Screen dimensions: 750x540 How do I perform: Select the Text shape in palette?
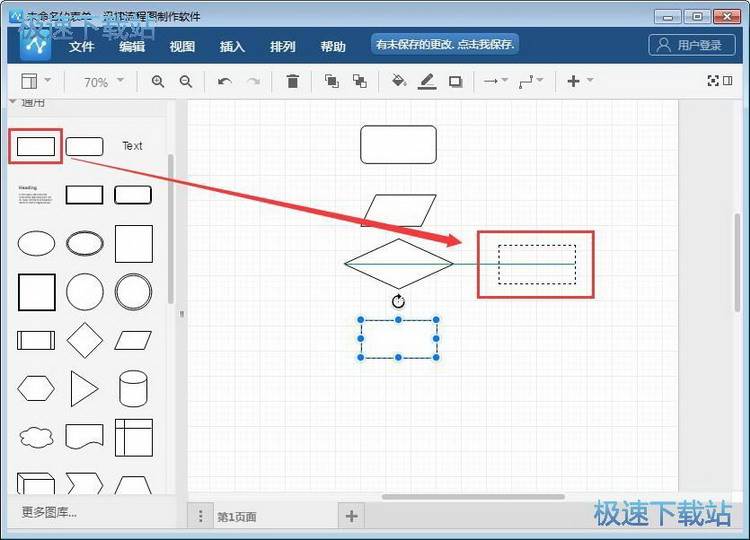132,146
